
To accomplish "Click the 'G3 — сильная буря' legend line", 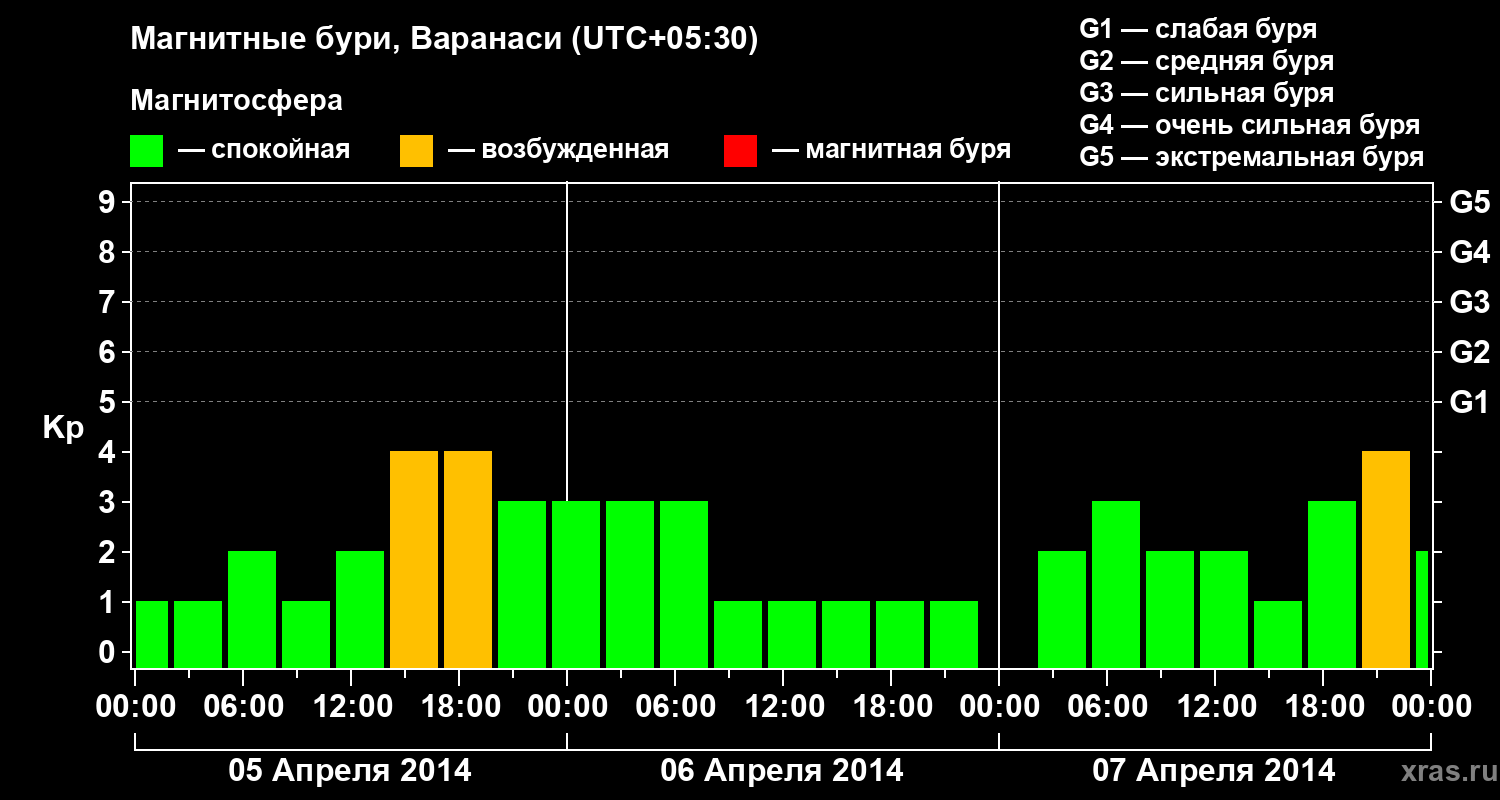I will point(1207,93).
